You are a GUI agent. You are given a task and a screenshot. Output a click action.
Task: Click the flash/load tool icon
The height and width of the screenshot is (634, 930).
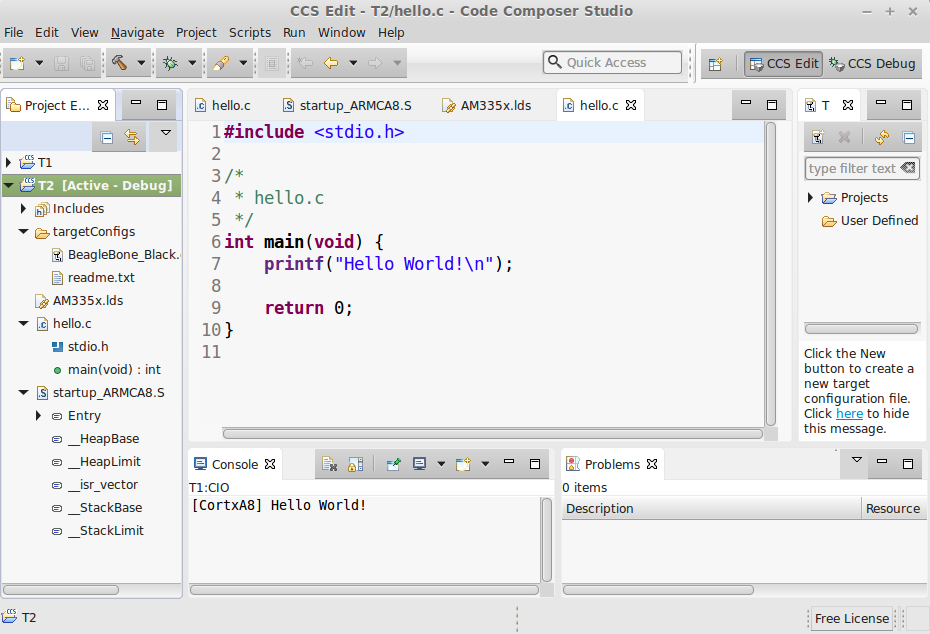221,63
